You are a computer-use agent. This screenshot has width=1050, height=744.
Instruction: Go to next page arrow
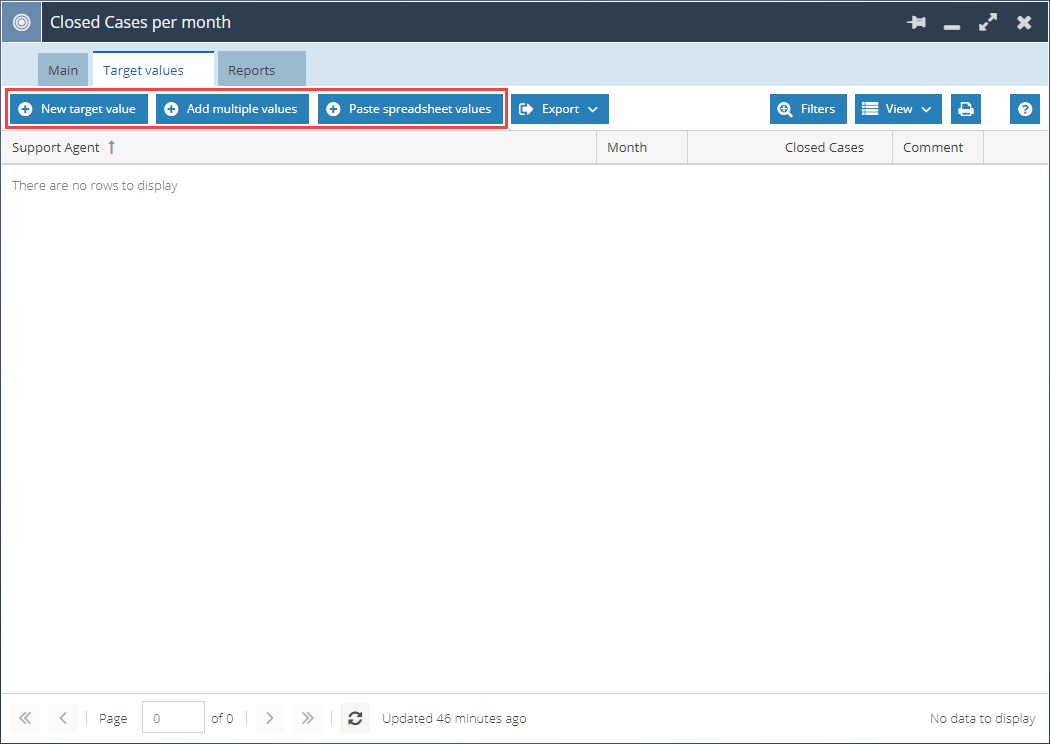pos(269,718)
